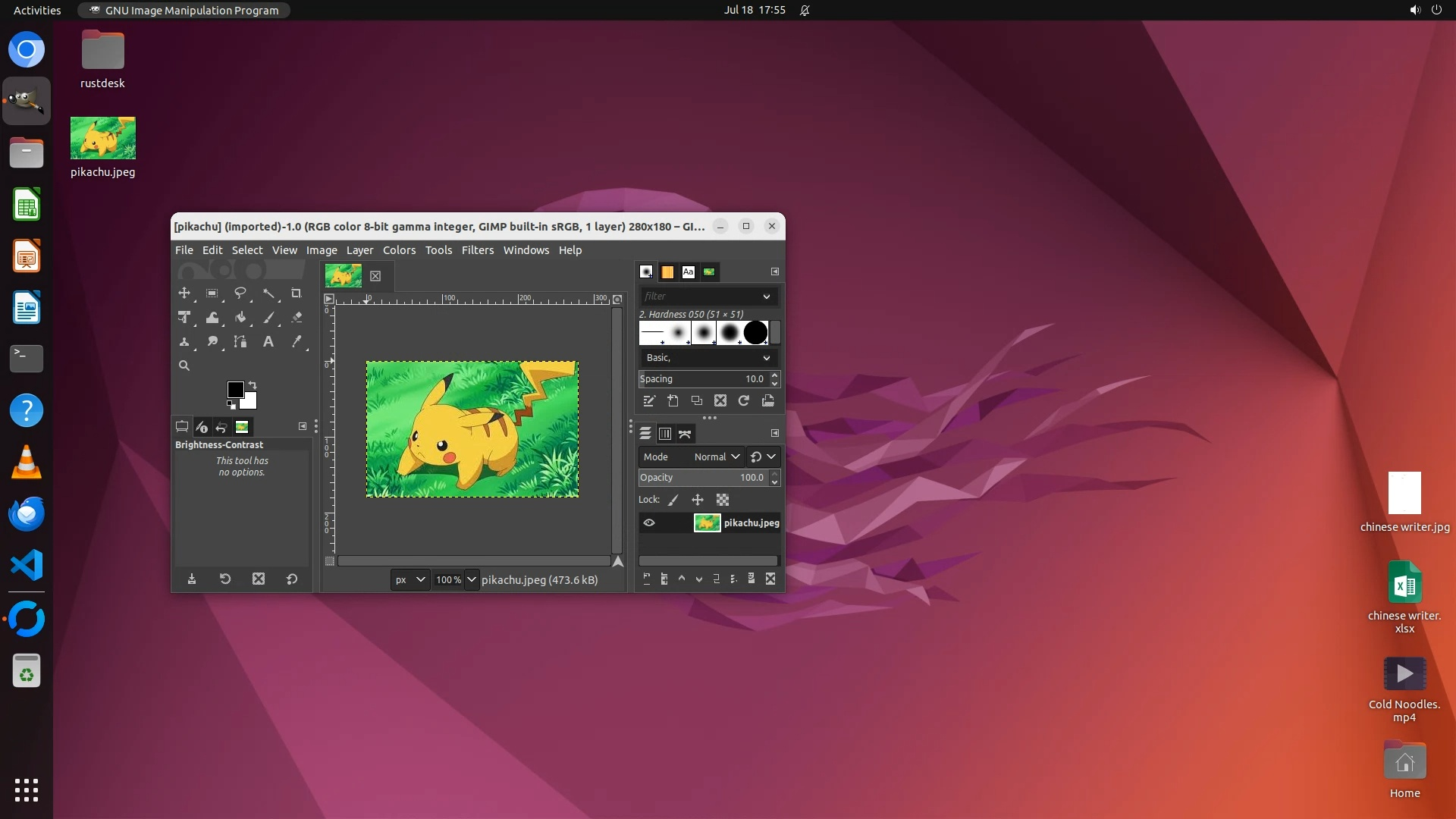Activate the Eraser tool
Screen dimensions: 1456x819
point(297,318)
